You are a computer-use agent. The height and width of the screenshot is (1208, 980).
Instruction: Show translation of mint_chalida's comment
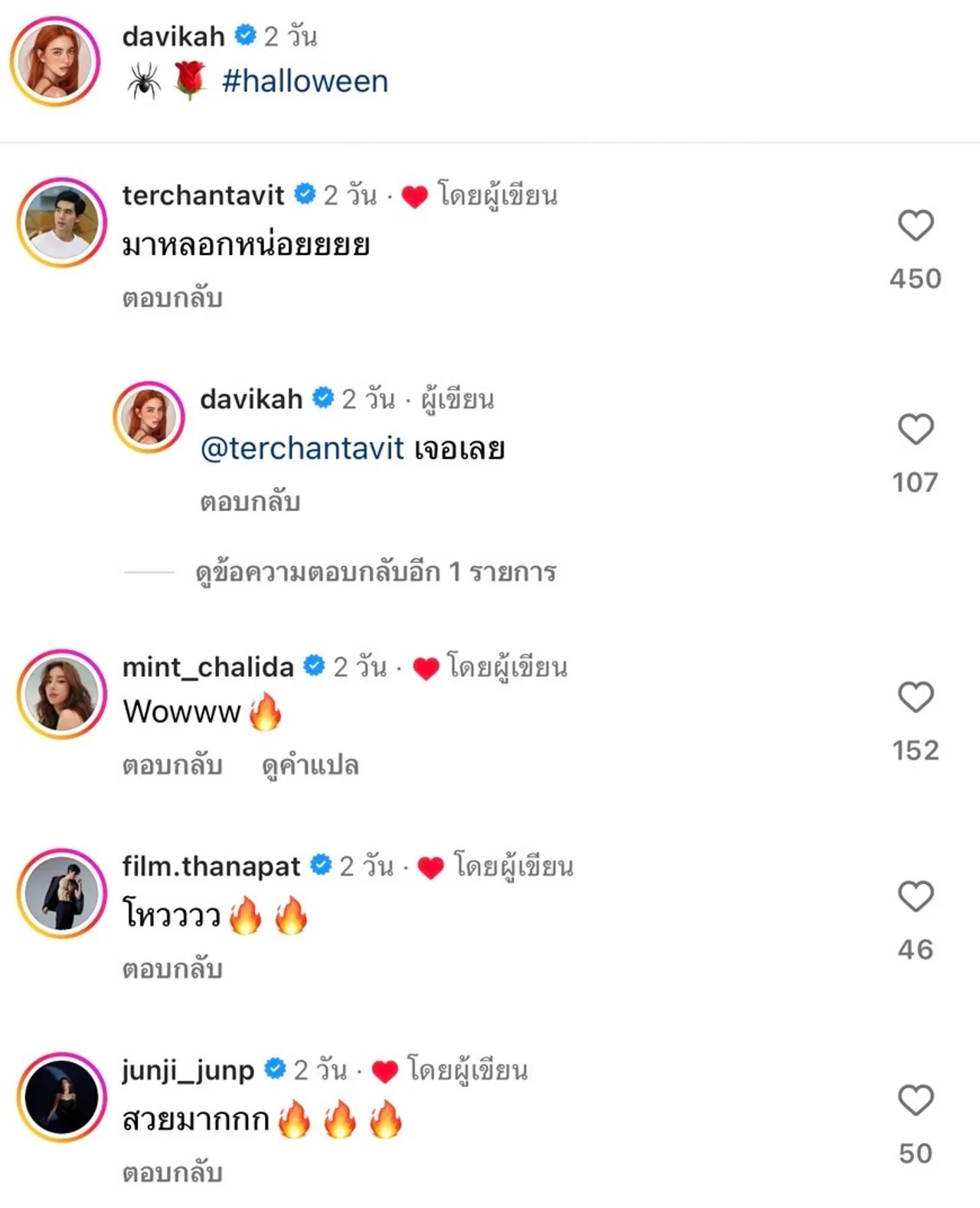click(310, 765)
